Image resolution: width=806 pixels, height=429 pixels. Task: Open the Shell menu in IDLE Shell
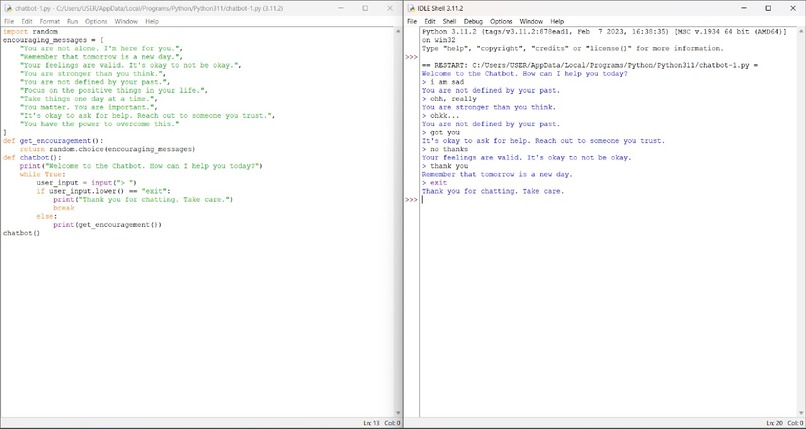click(x=449, y=22)
